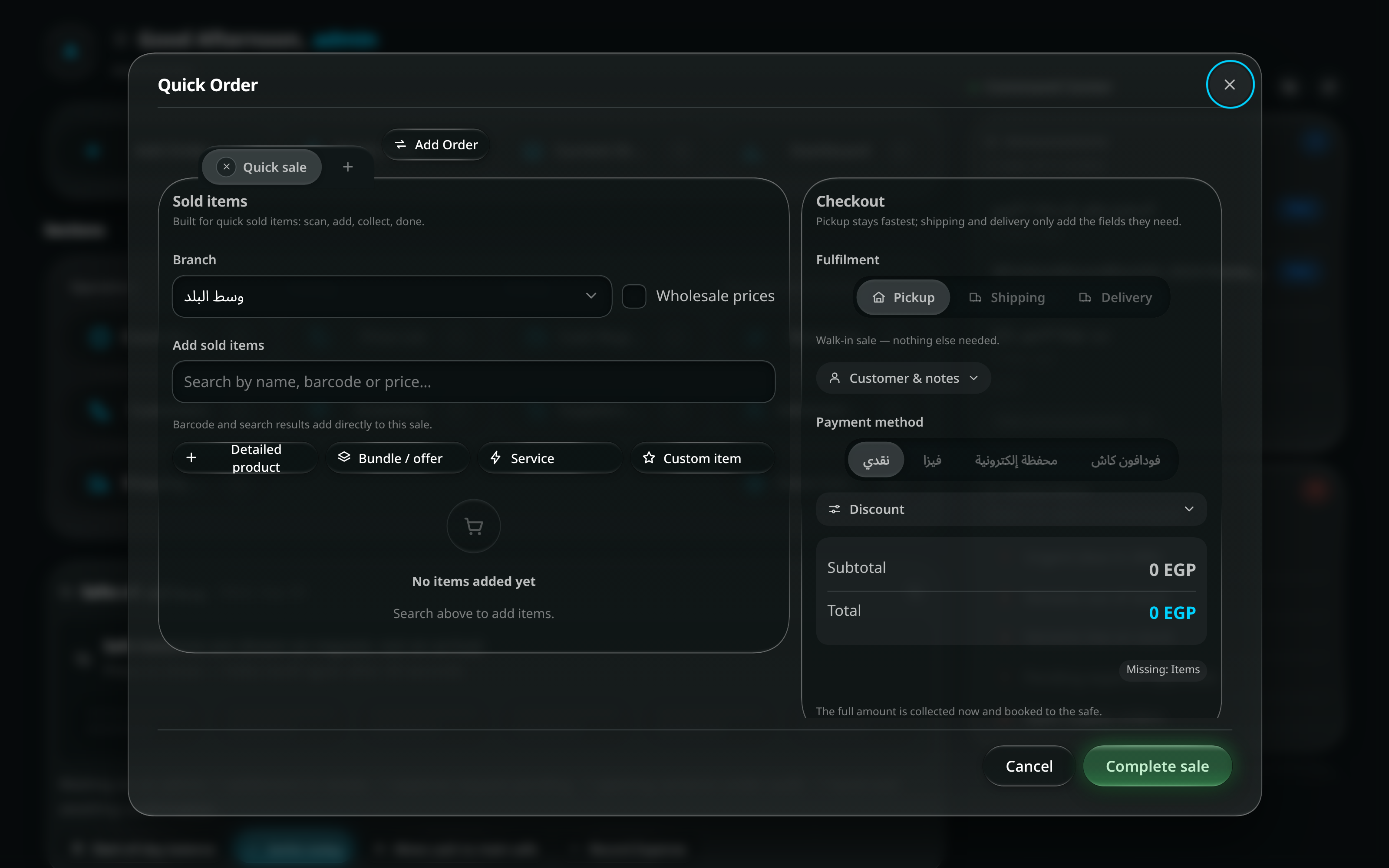This screenshot has height=868, width=1389.
Task: Open the Branch dropdown وسط البلد
Action: (392, 296)
